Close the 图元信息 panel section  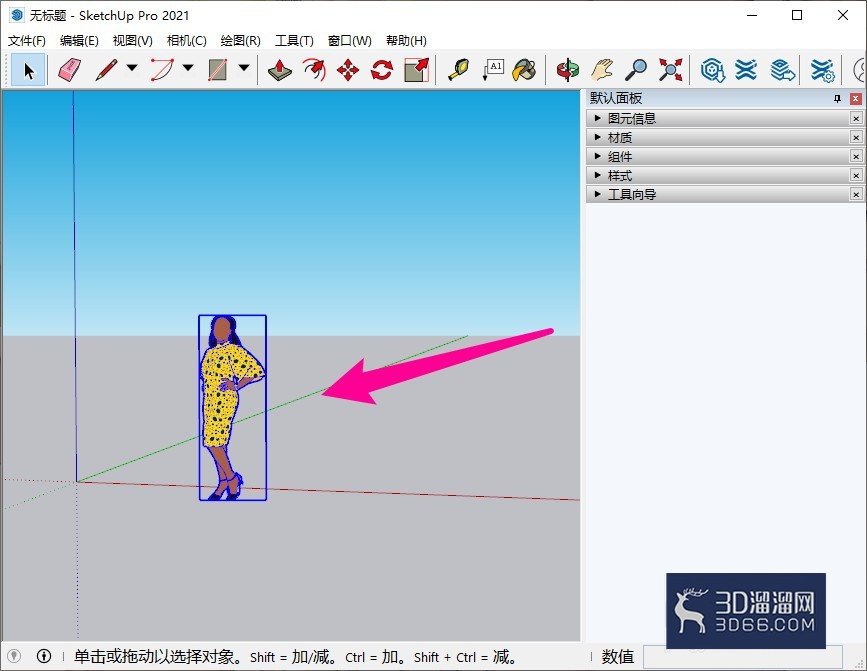tap(856, 118)
